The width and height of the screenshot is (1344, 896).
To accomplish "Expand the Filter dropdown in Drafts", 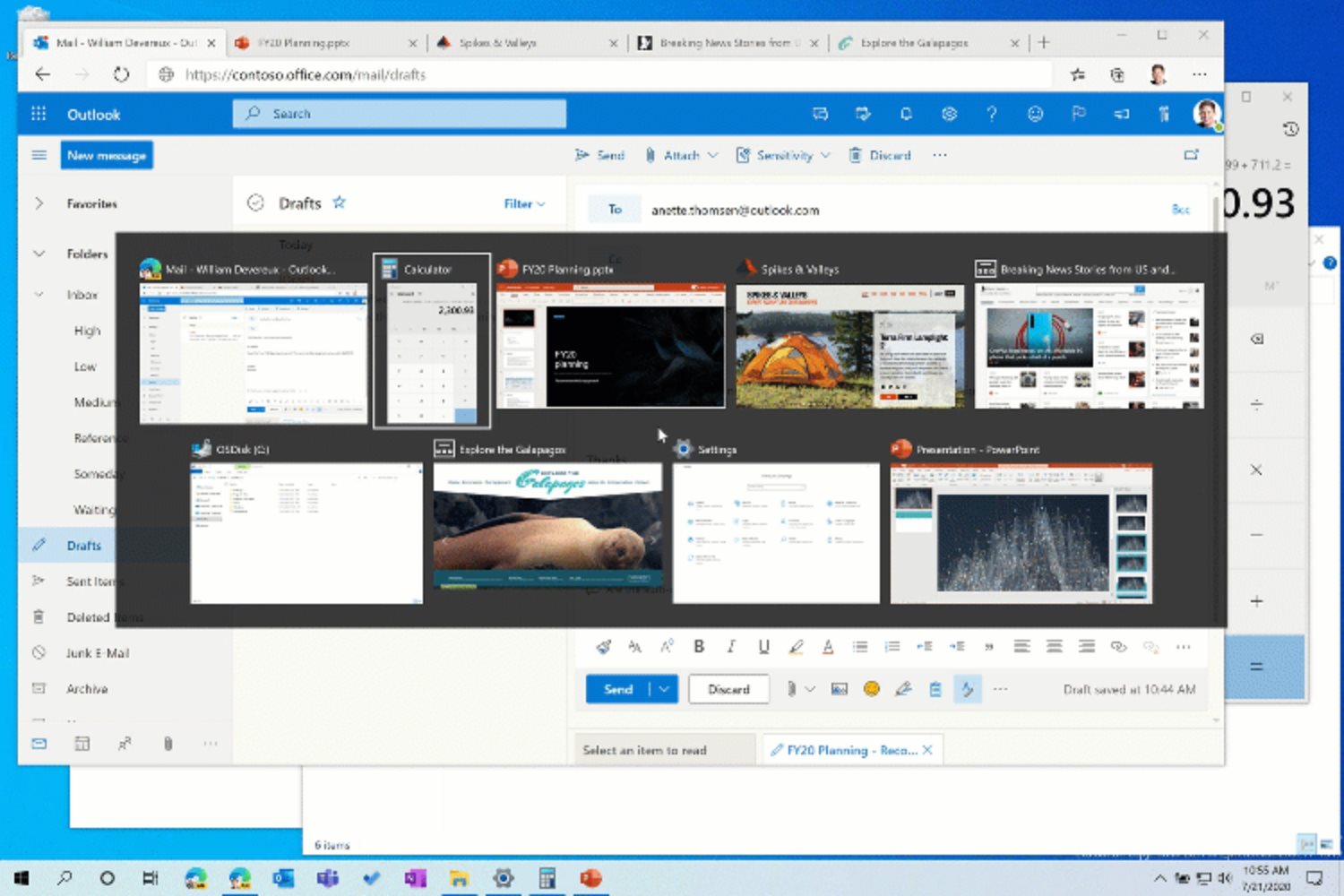I will pos(524,203).
